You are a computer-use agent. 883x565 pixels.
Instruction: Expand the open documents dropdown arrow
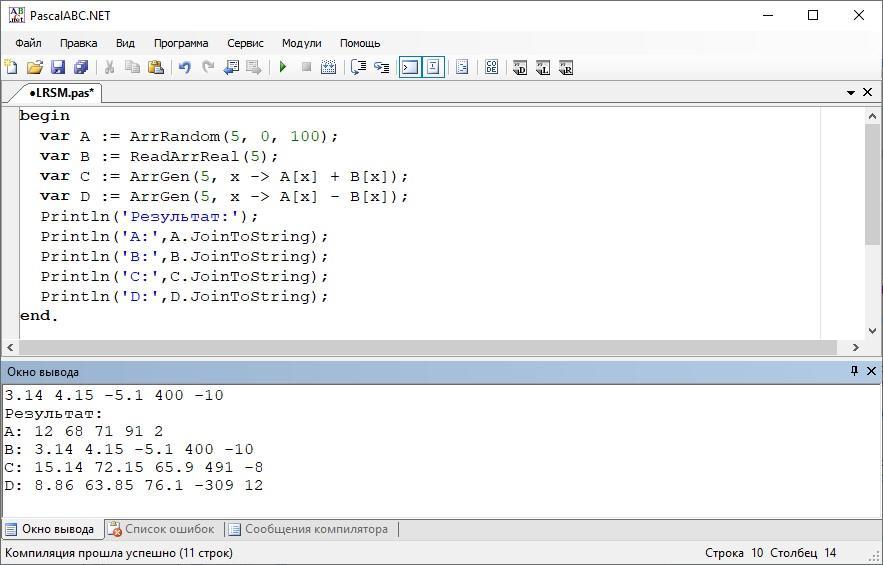851,92
